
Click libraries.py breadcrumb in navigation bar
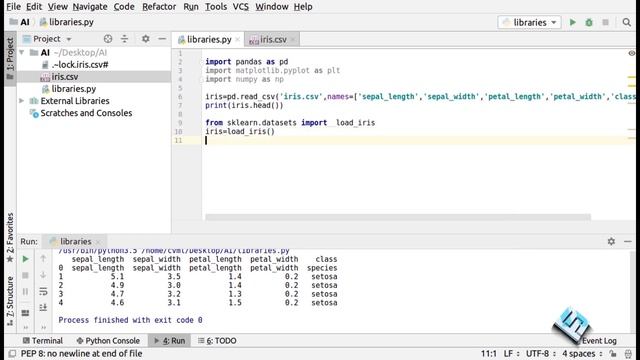point(71,22)
